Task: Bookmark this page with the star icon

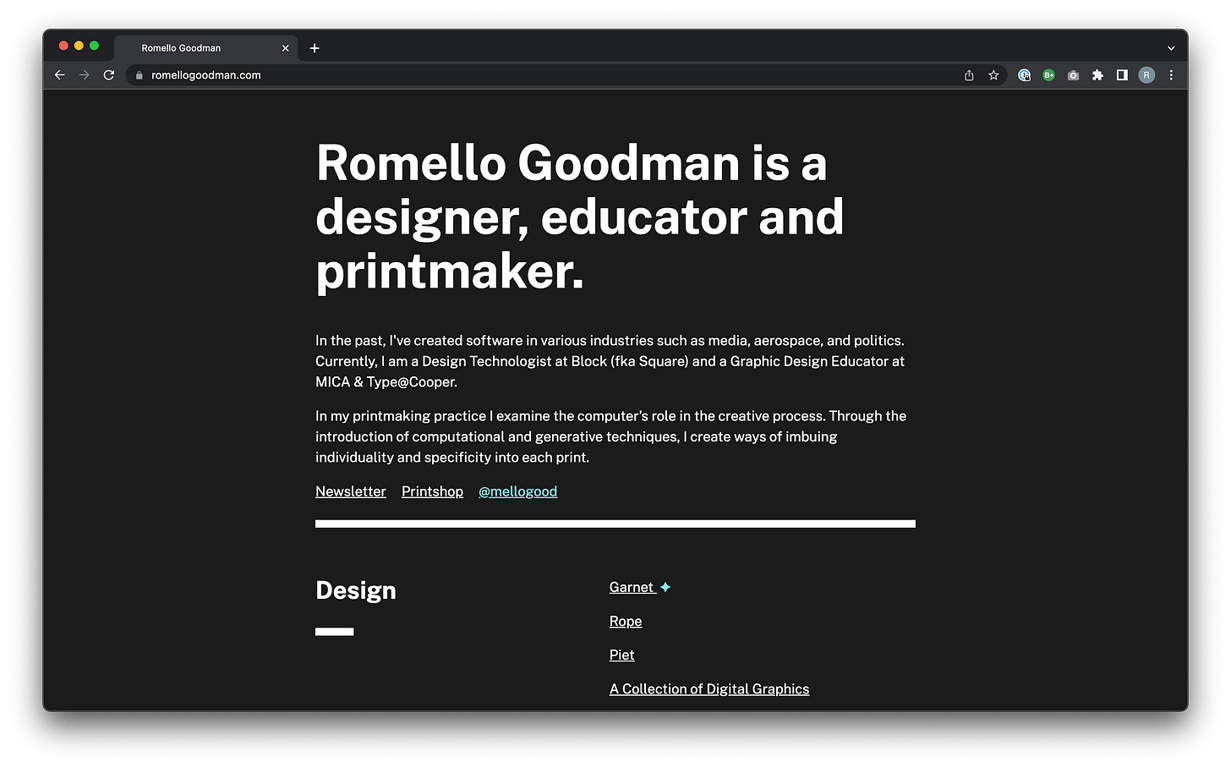Action: (993, 75)
